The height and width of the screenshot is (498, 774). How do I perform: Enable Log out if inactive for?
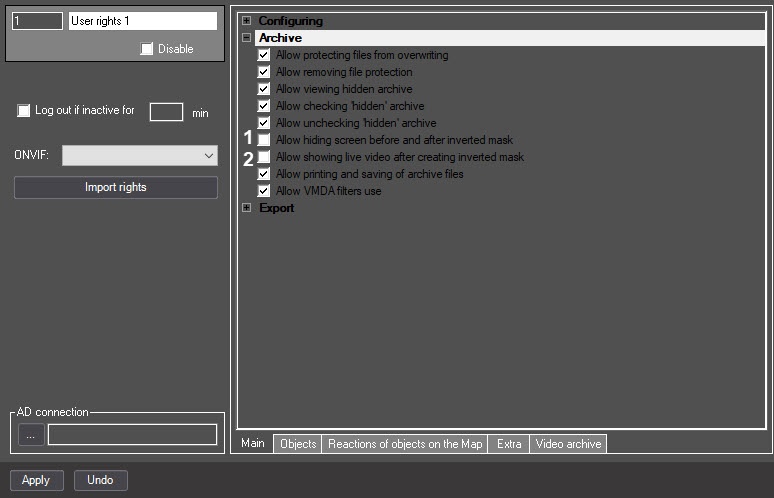[x=23, y=111]
